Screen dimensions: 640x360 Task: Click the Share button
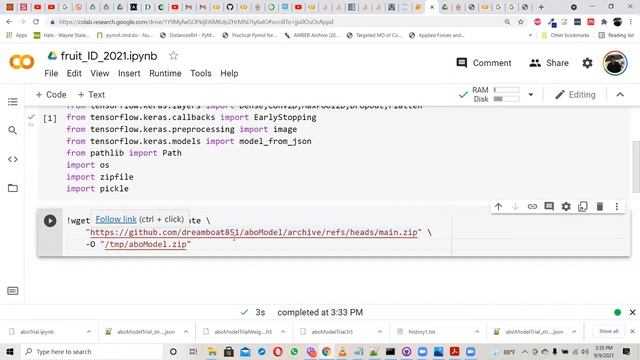(x=549, y=63)
